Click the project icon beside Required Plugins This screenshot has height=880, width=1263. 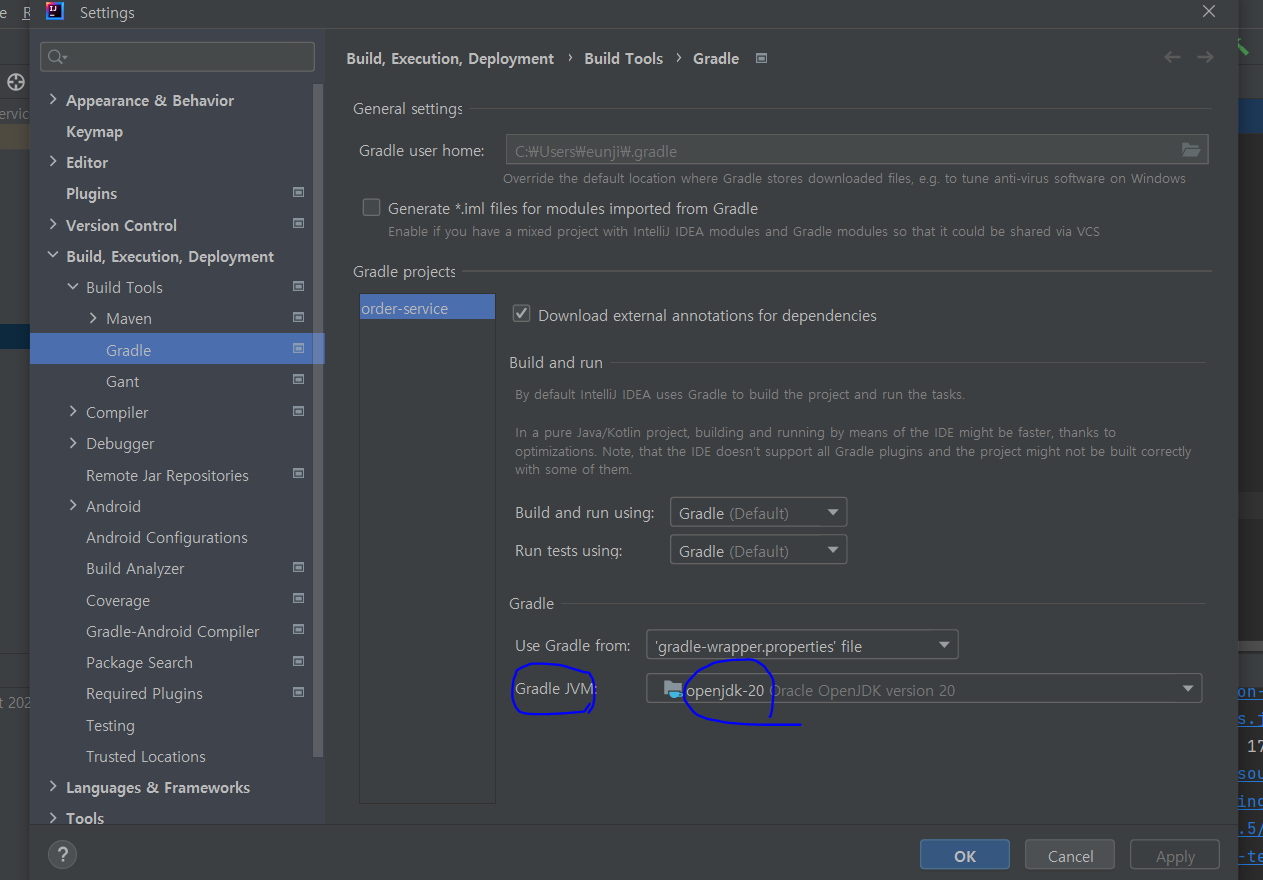298,692
